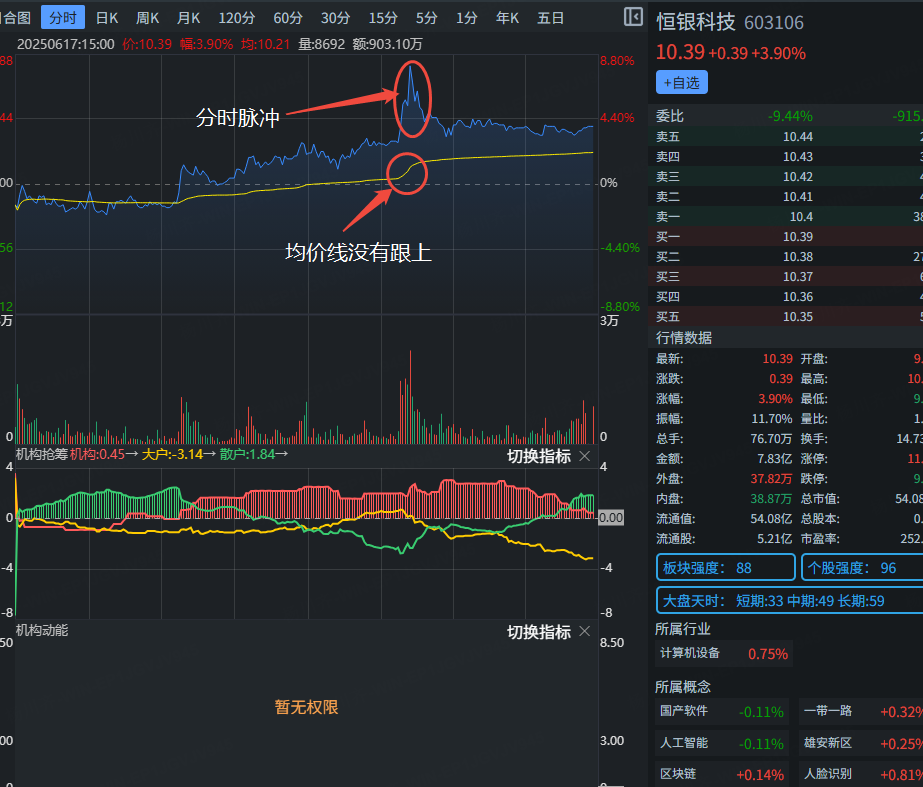Click the 个股强度 96 indicator box
Viewport: 923px width, 787px height.
click(x=861, y=568)
